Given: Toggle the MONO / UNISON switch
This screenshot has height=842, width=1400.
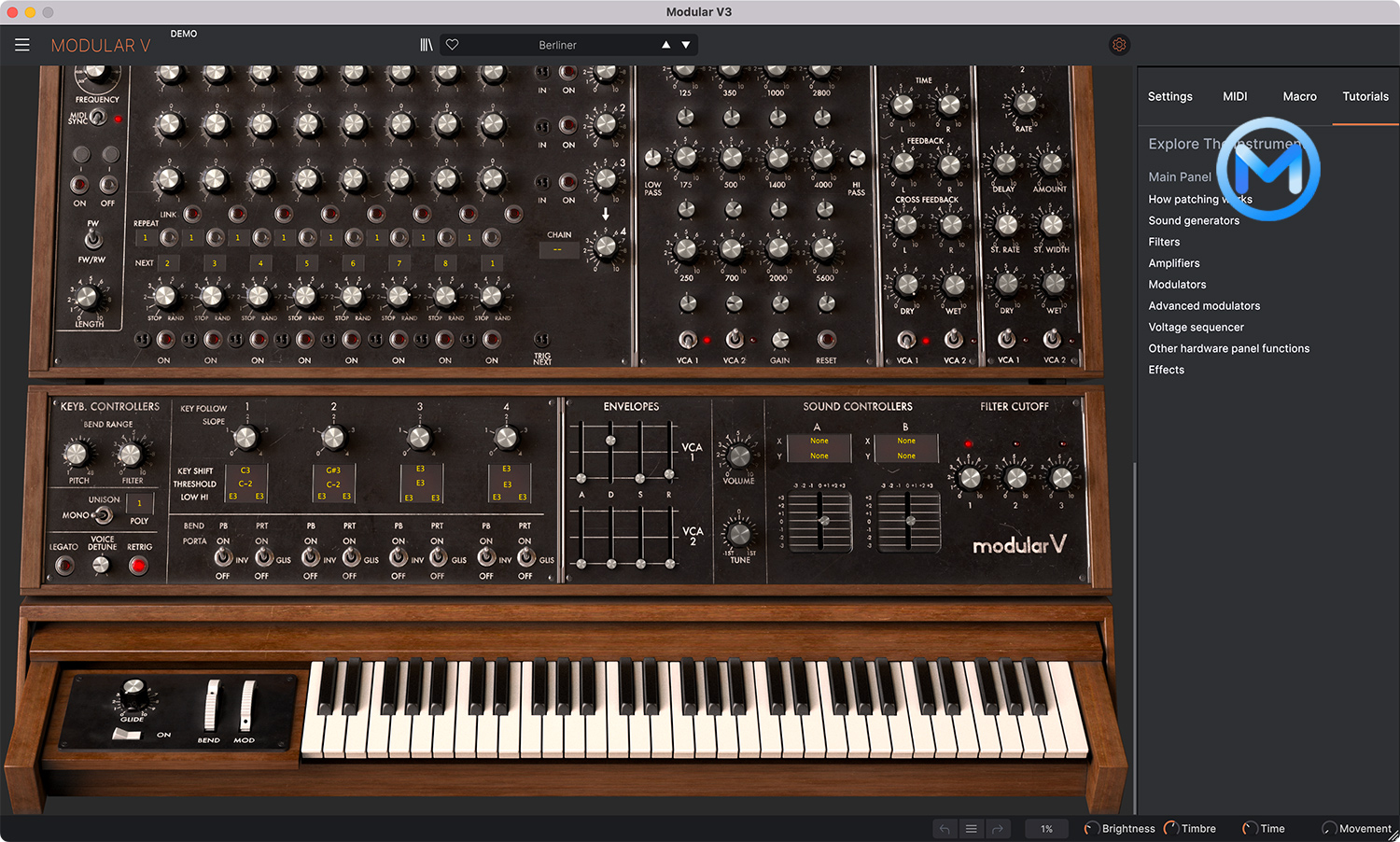Looking at the screenshot, I should (x=103, y=515).
